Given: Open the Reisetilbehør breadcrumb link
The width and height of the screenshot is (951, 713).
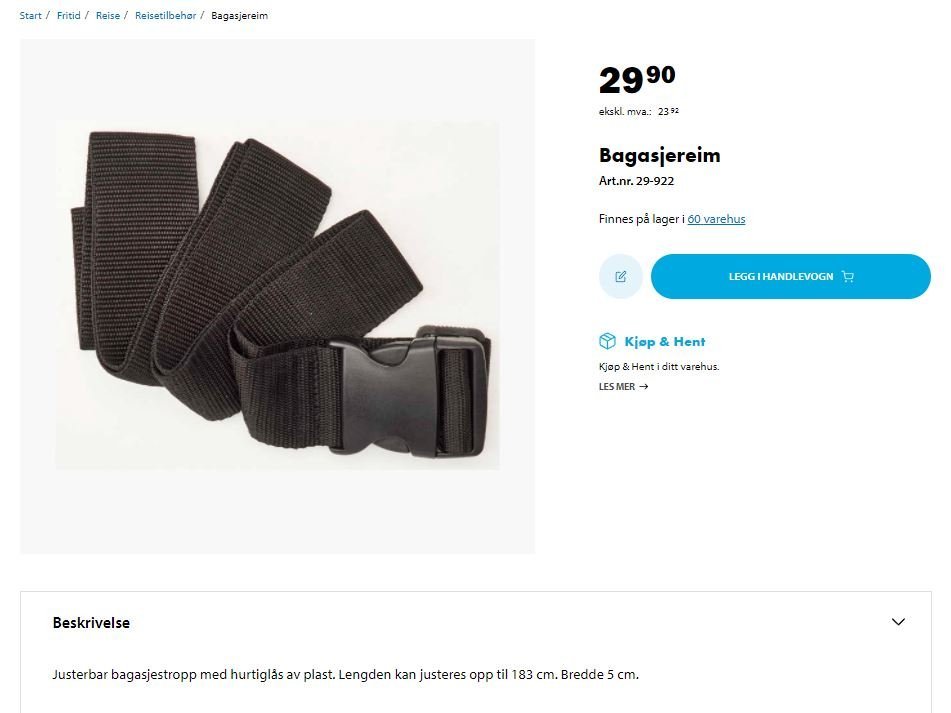Looking at the screenshot, I should (166, 16).
